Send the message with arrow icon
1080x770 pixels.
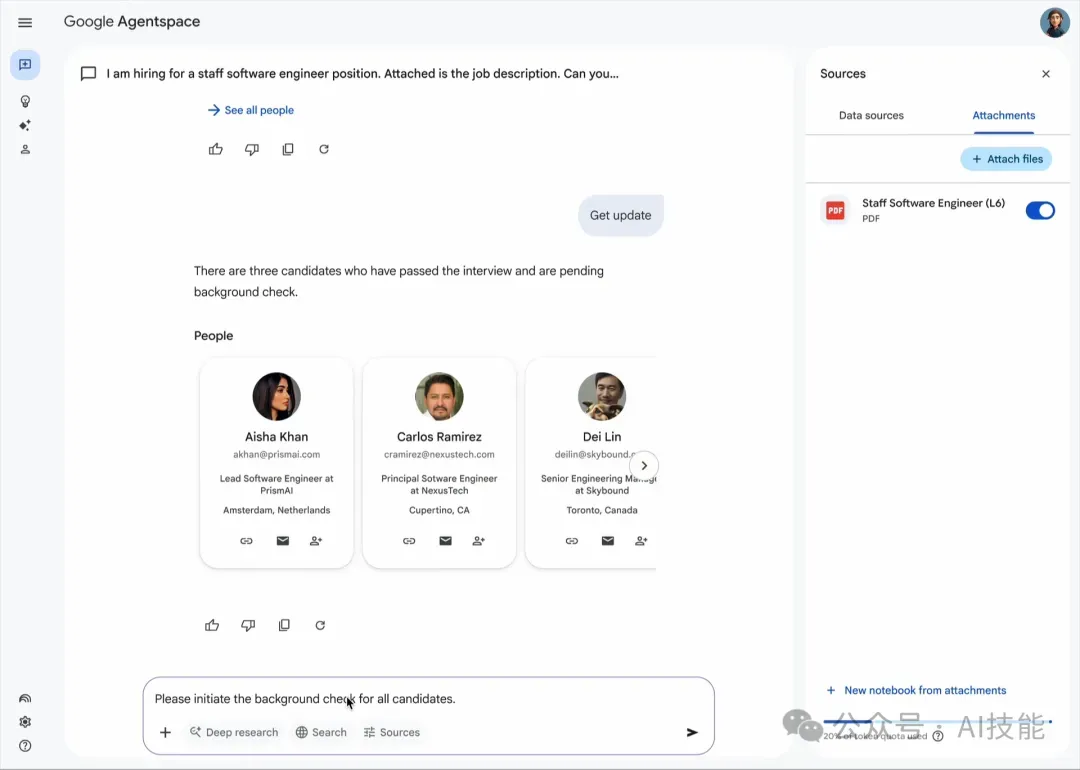point(692,732)
